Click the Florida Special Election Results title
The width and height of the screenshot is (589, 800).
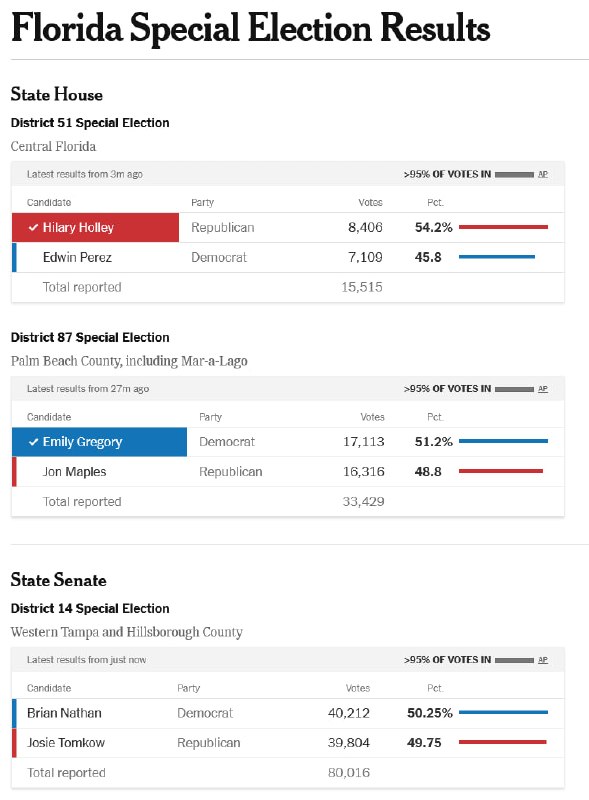click(250, 28)
